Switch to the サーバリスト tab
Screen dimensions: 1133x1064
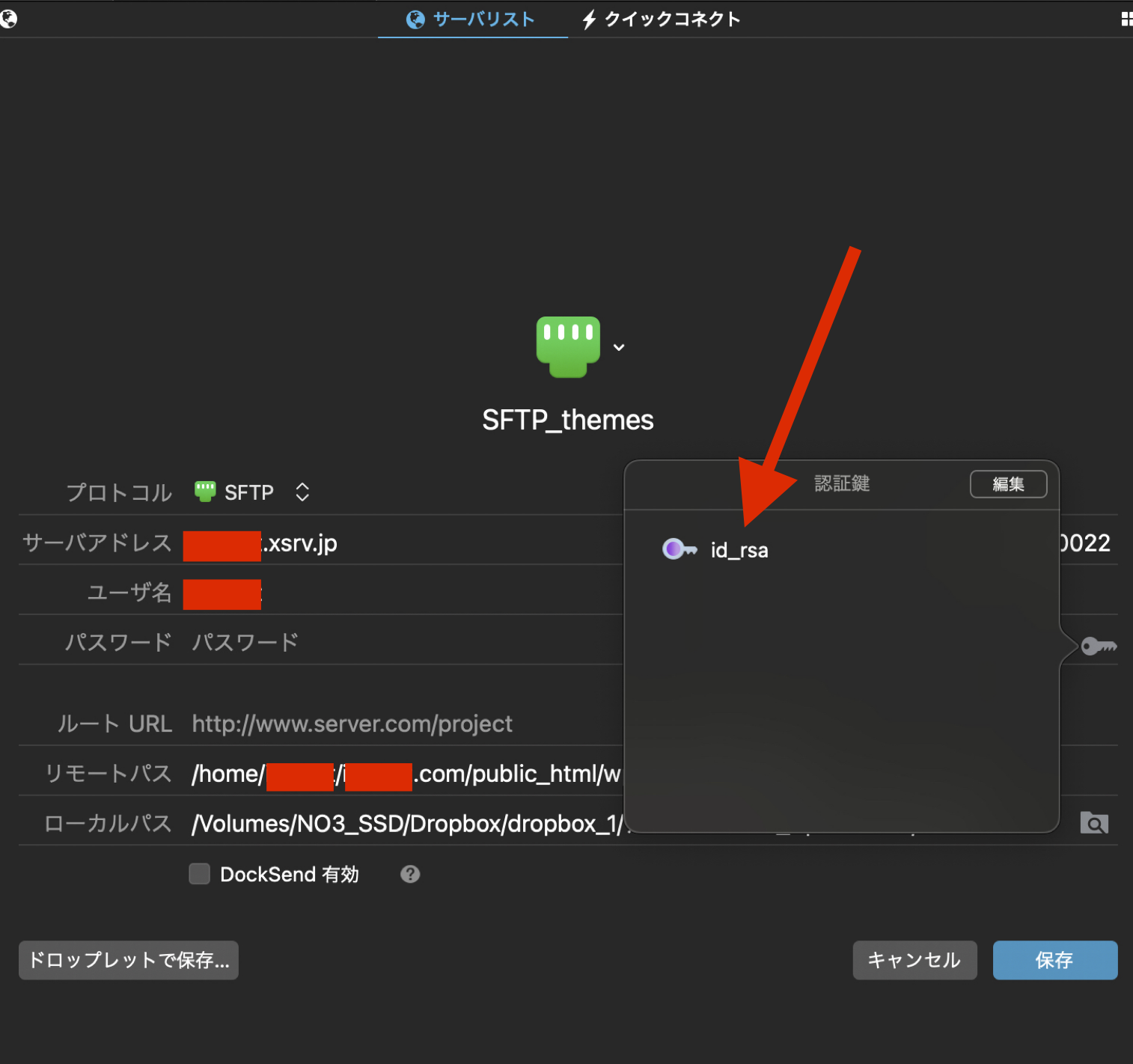point(471,19)
